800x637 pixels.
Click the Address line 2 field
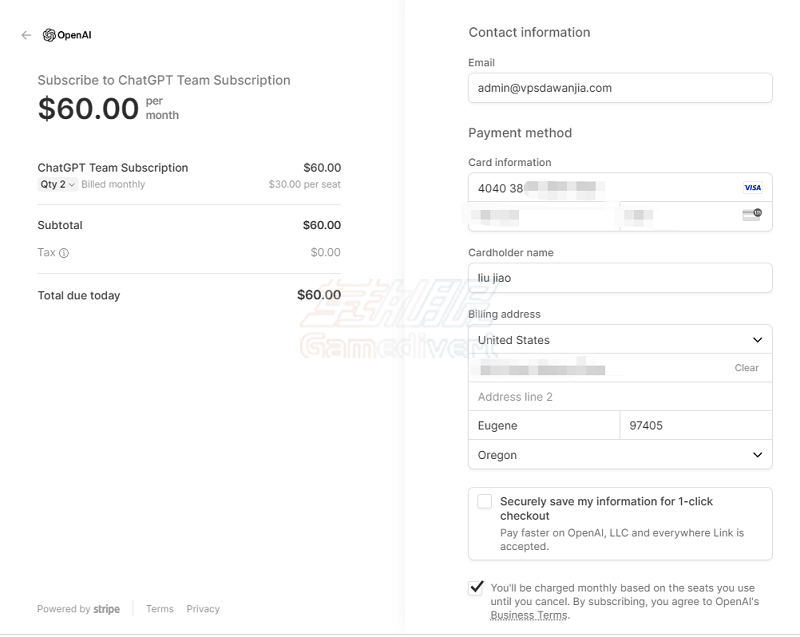[620, 397]
